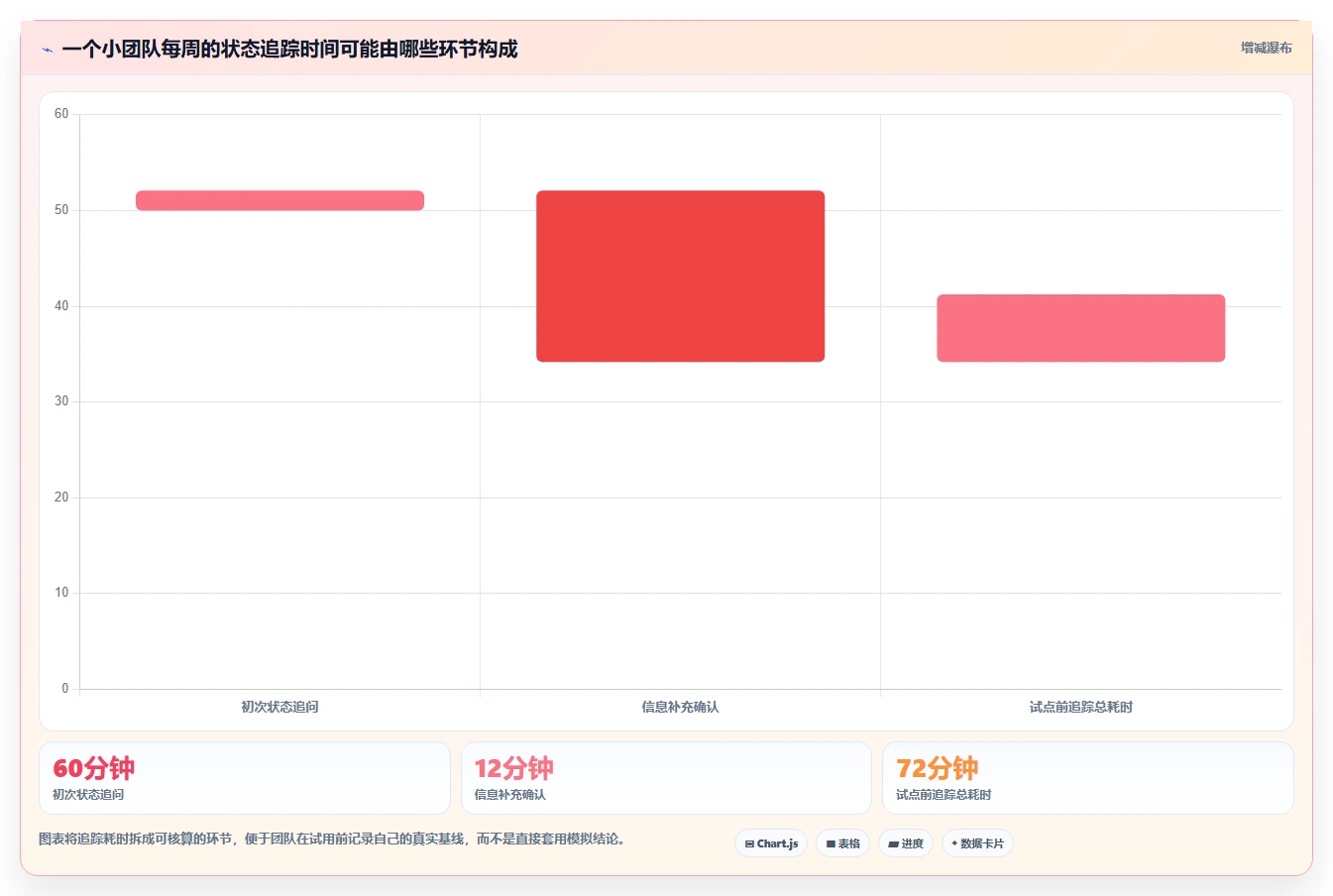Click the 表格 tag chip
1333x896 pixels.
pos(842,843)
